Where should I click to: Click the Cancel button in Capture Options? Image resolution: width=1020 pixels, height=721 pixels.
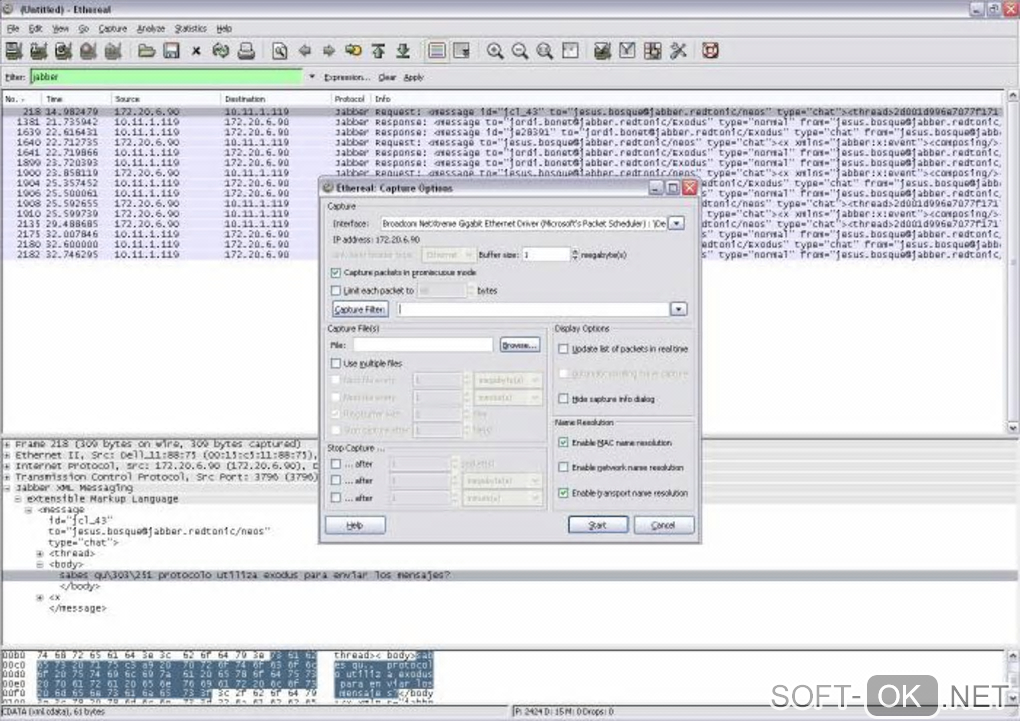click(664, 524)
